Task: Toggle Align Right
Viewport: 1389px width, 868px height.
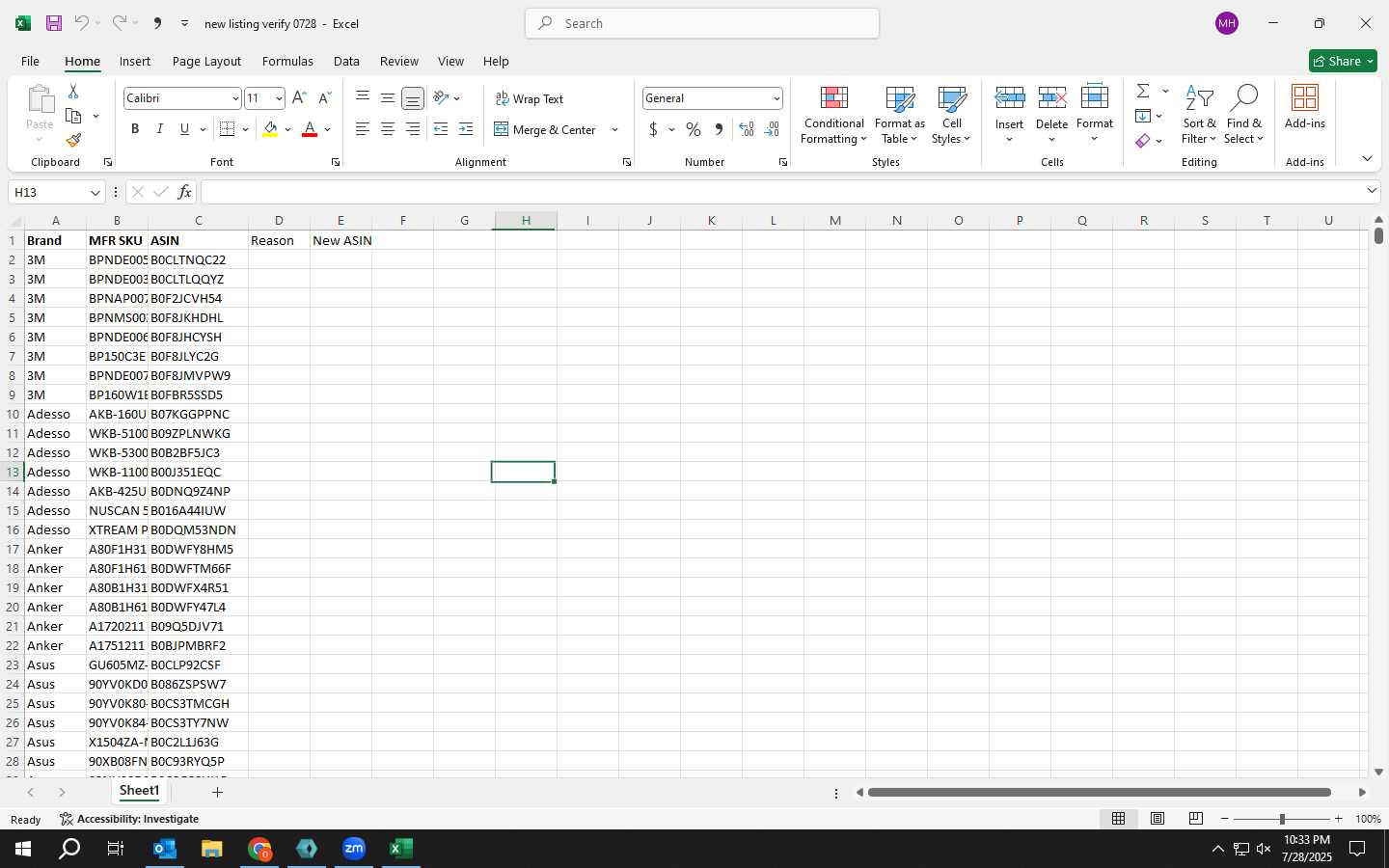Action: (413, 129)
